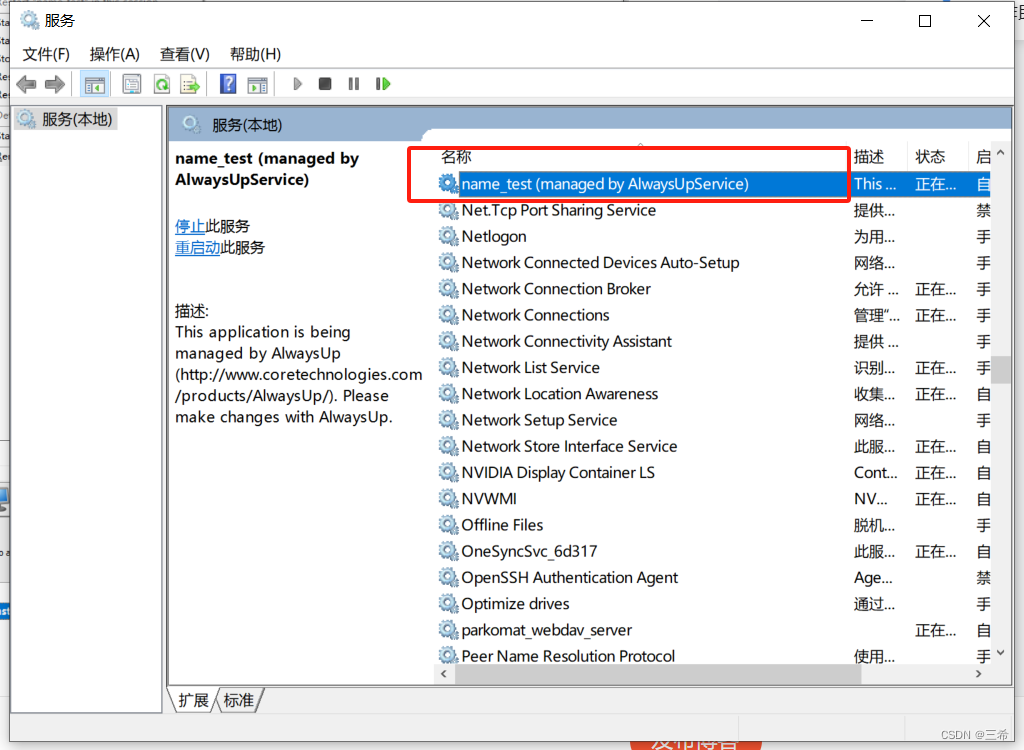
Task: Click the Stop Service square icon
Action: point(325,84)
